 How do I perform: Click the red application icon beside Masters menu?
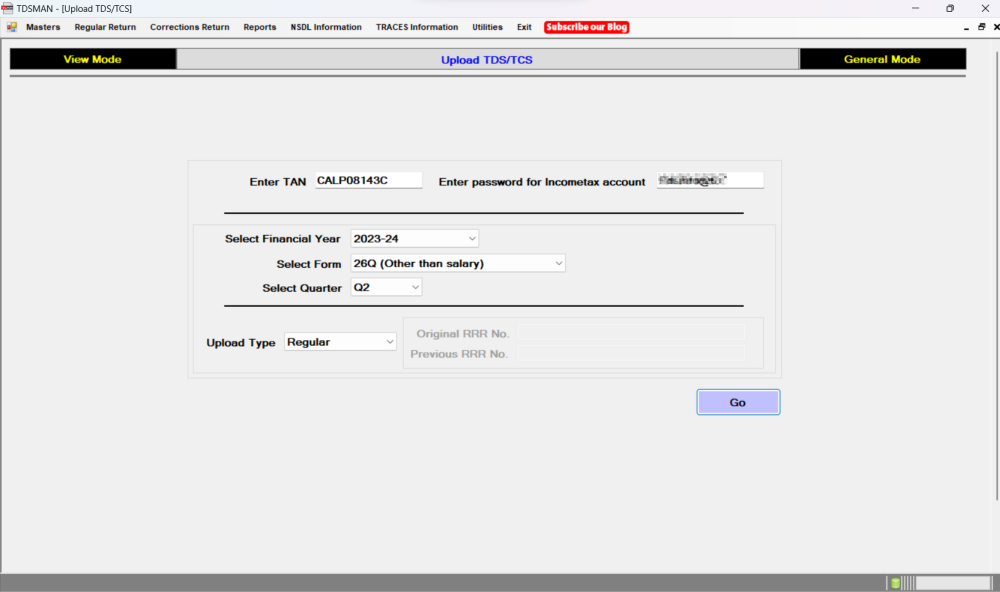[x=10, y=27]
